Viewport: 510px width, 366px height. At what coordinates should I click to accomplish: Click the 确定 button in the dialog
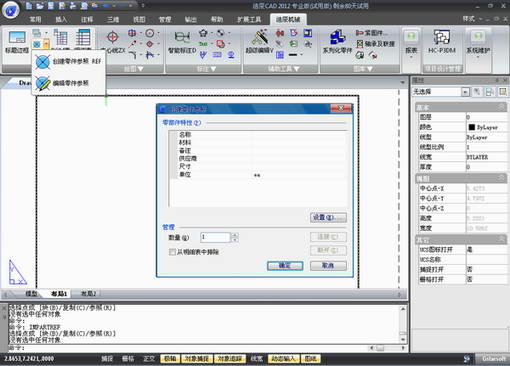285,266
